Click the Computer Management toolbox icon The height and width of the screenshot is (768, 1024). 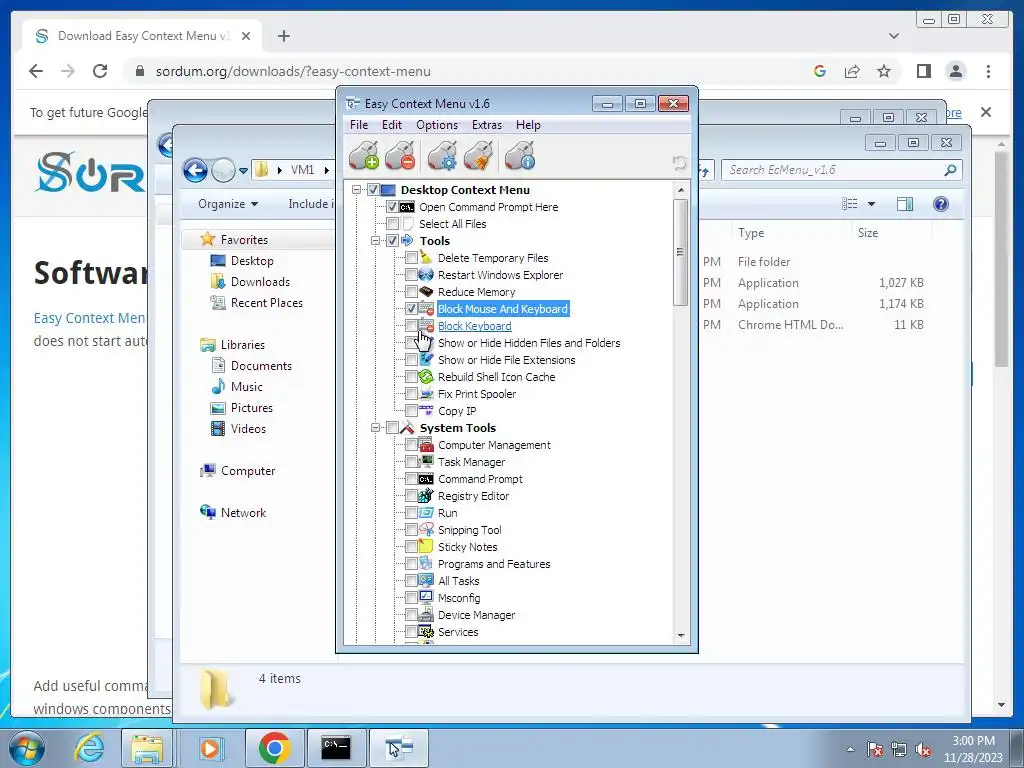pos(426,445)
